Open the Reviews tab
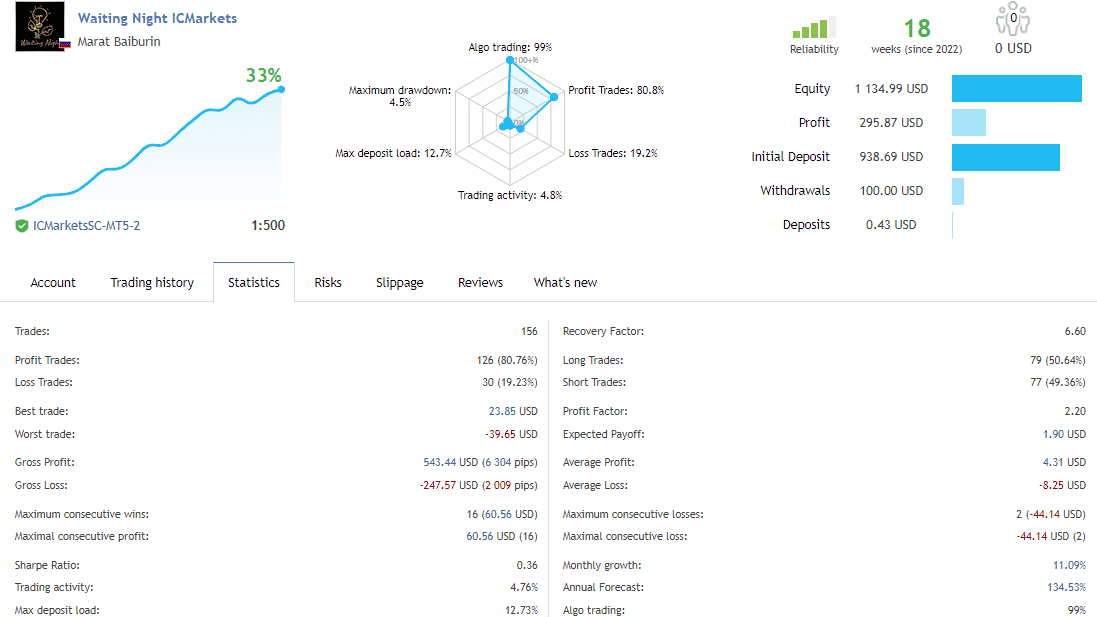 click(x=479, y=282)
